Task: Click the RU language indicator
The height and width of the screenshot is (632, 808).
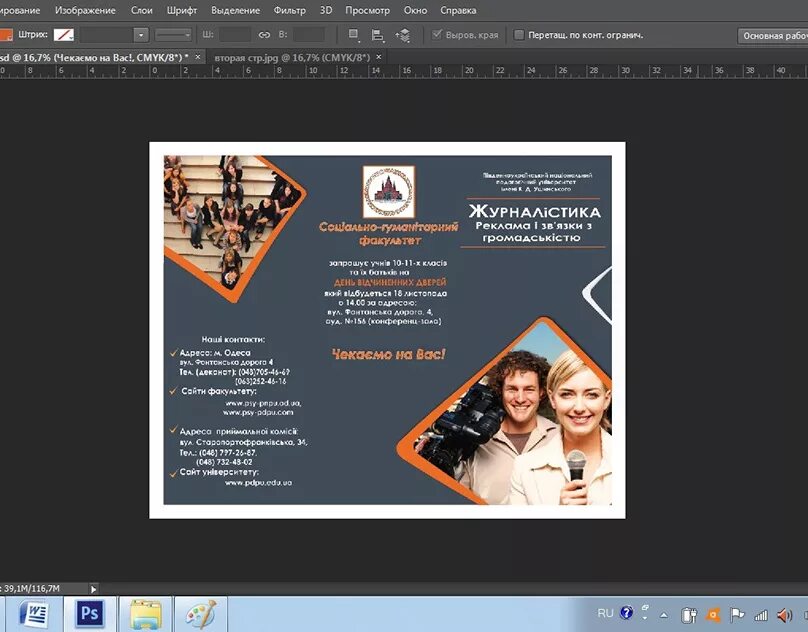Action: point(605,613)
